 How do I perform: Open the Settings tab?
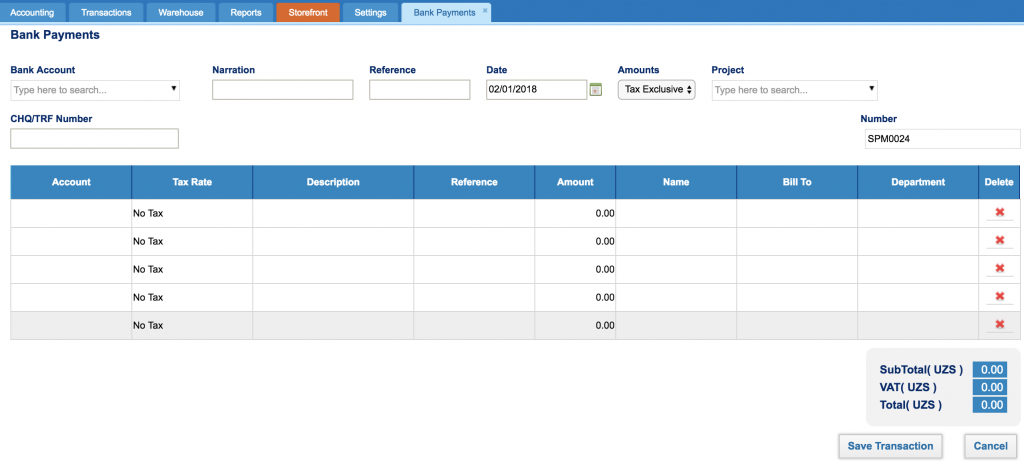pos(370,12)
